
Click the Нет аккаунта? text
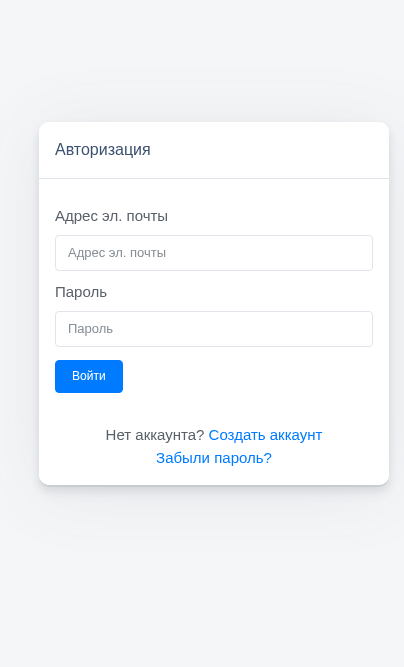(x=155, y=435)
